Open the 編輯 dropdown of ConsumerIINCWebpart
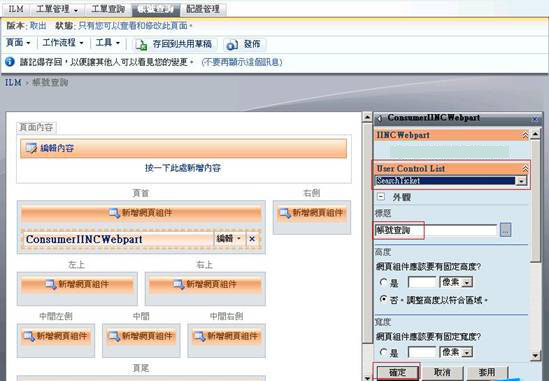549x381 pixels. (x=229, y=239)
